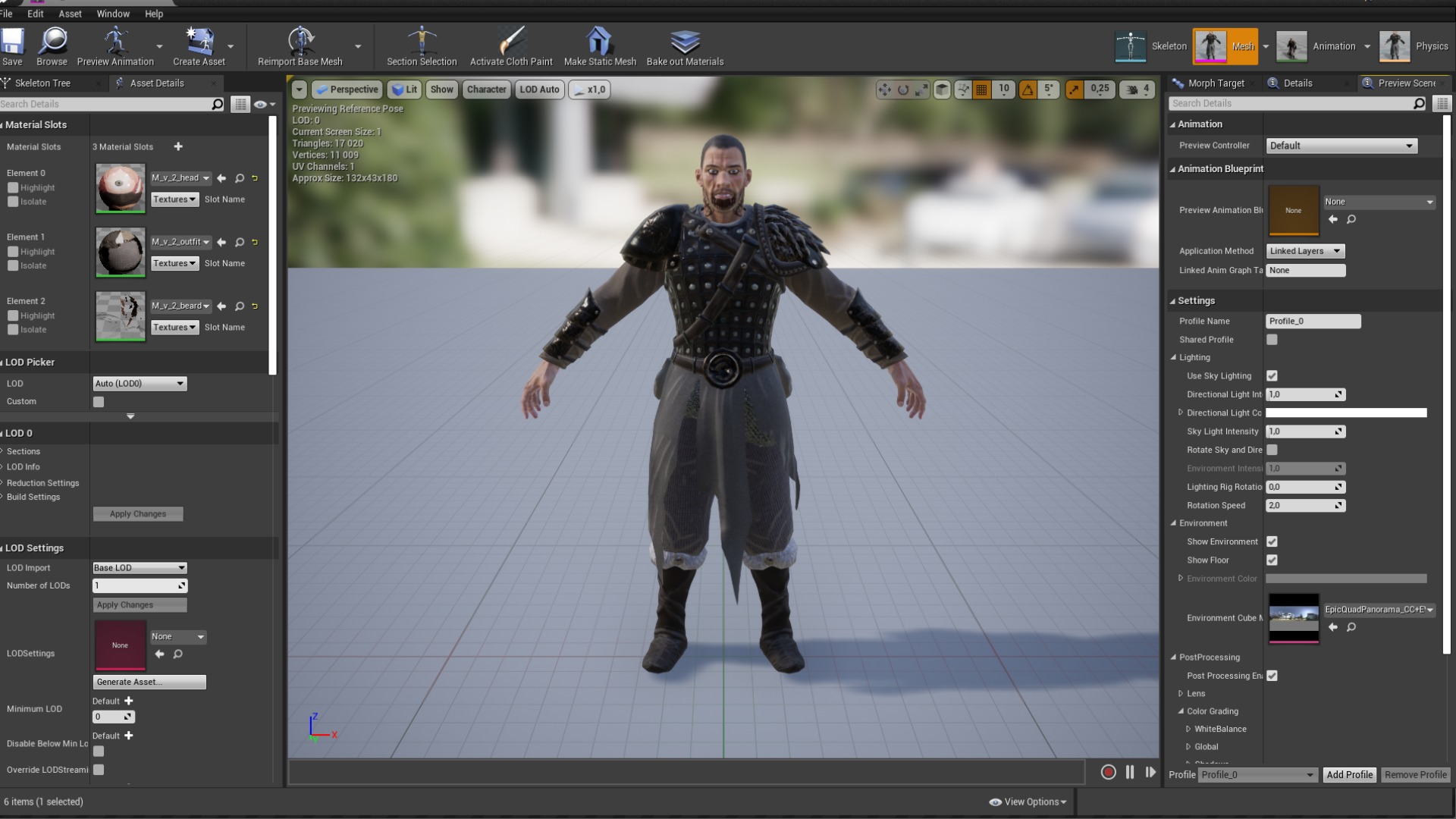Click the Profile Name input field
Viewport: 1456px width, 819px height.
point(1313,321)
